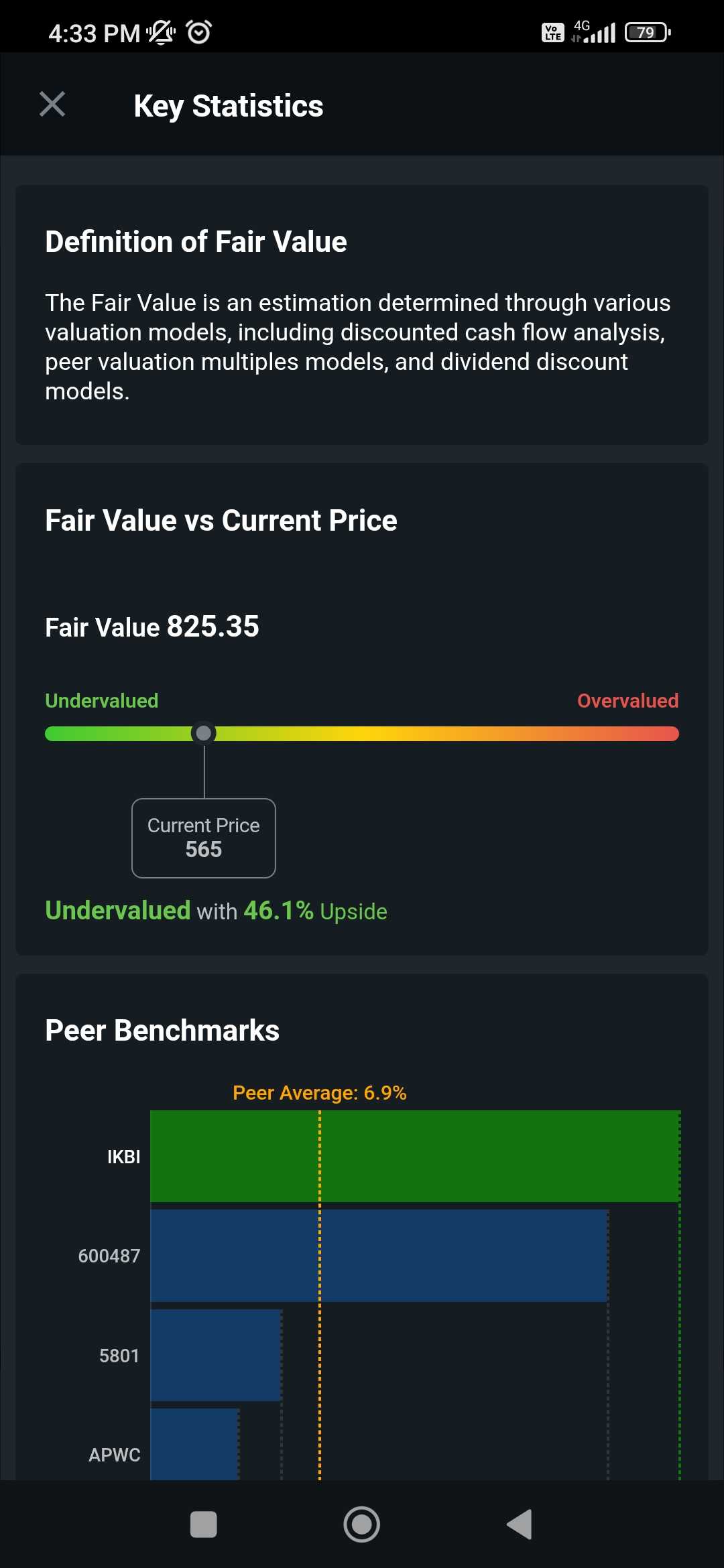Screen dimensions: 724x1568
Task: Tap the 4G signal strength icon
Action: click(x=594, y=32)
